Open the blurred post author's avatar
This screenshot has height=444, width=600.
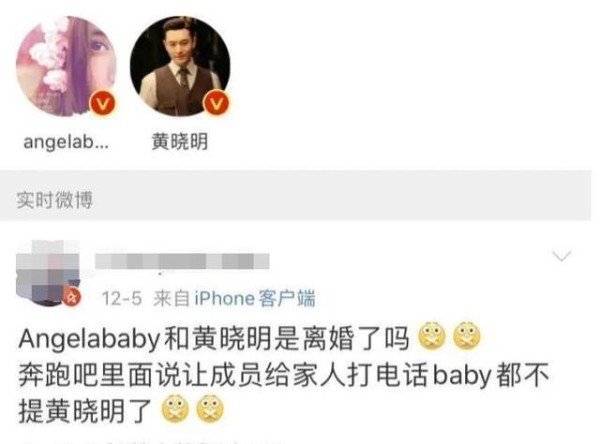pos(48,273)
